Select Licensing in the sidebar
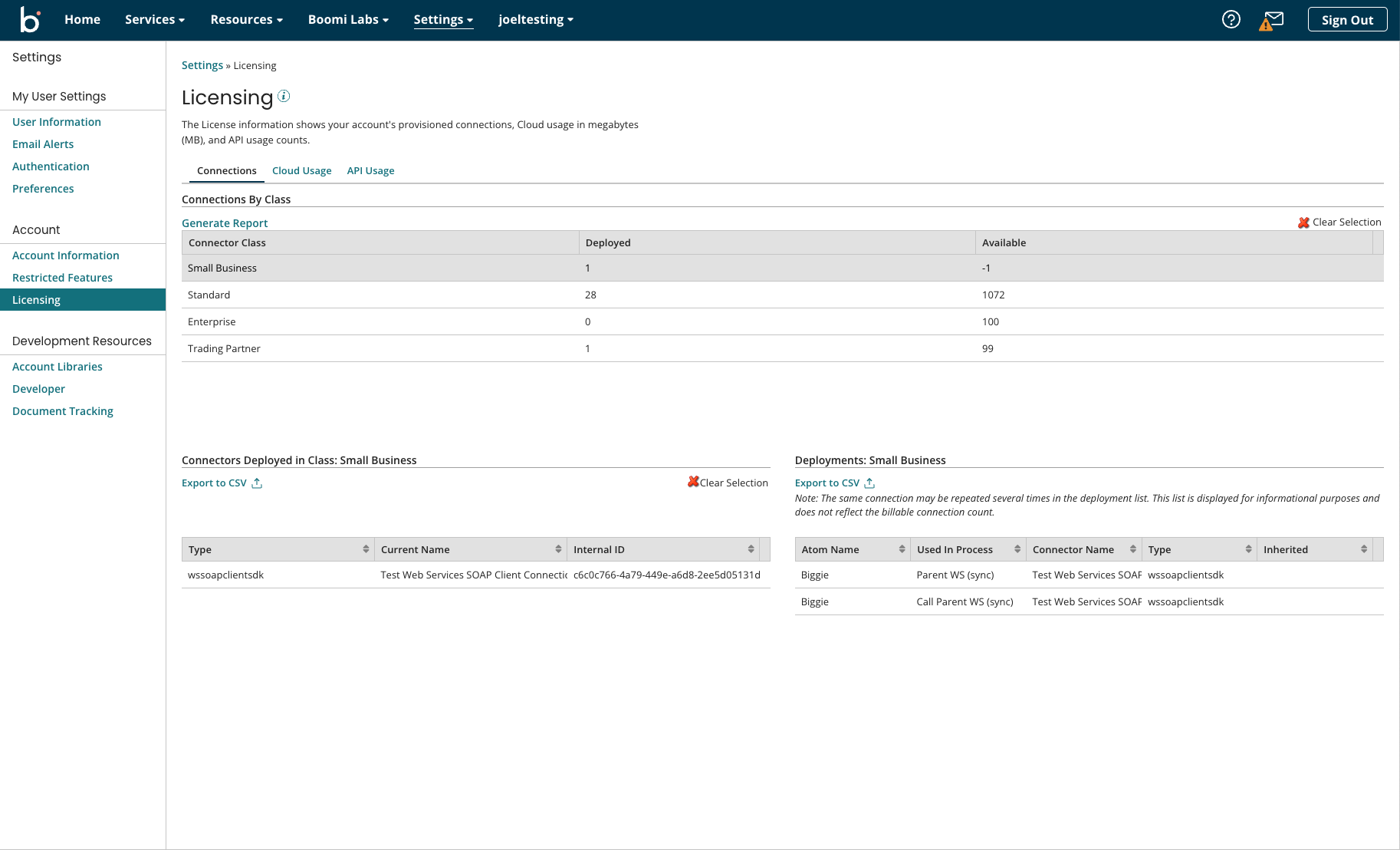 [83, 300]
